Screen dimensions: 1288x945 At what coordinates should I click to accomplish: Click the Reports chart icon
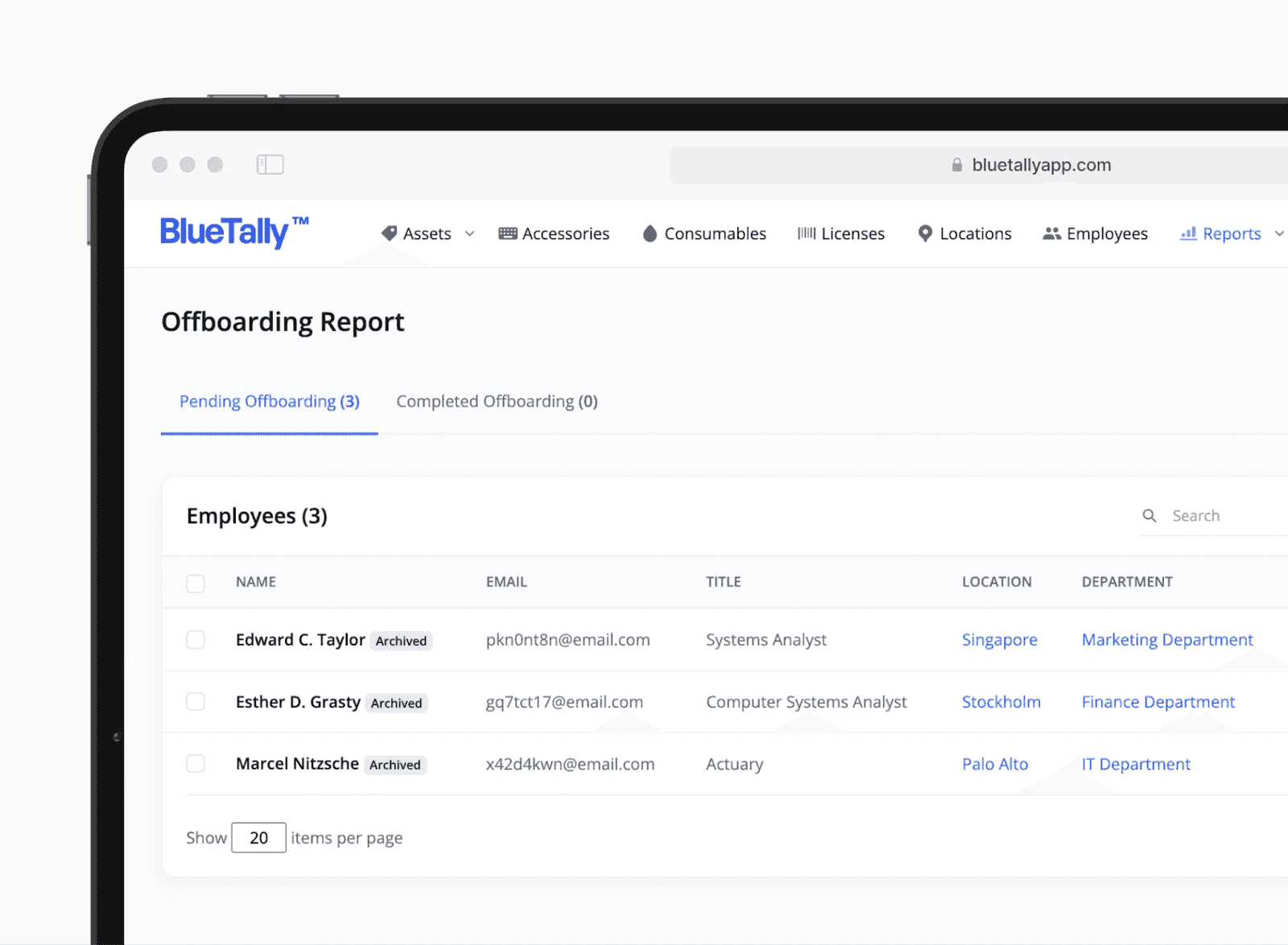point(1190,233)
